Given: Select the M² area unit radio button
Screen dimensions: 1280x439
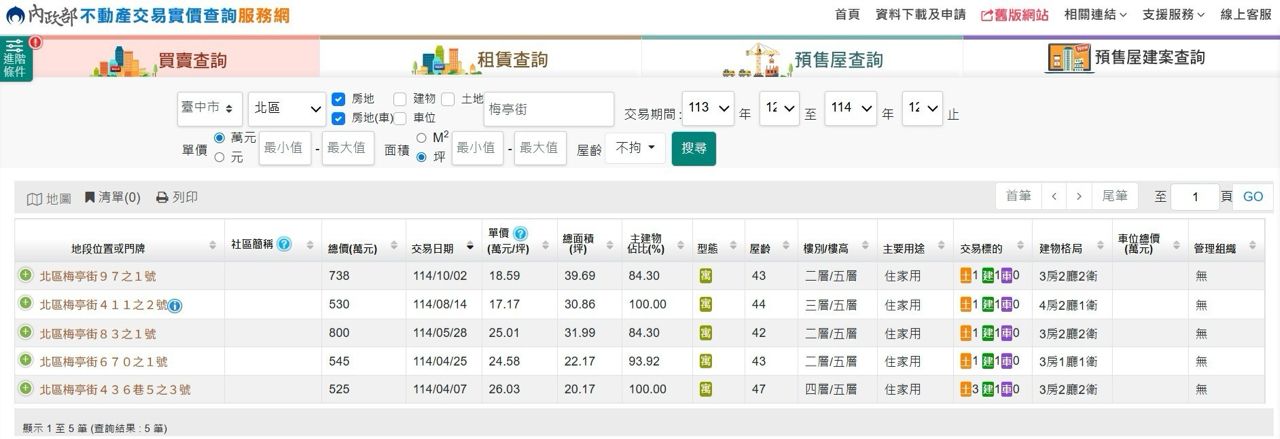Looking at the screenshot, I should (422, 138).
